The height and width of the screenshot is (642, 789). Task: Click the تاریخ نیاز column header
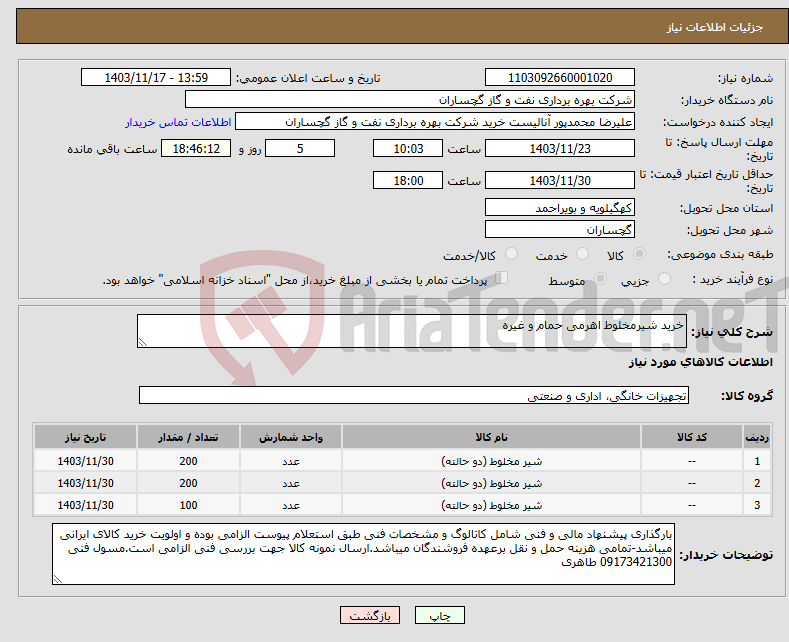pos(86,437)
